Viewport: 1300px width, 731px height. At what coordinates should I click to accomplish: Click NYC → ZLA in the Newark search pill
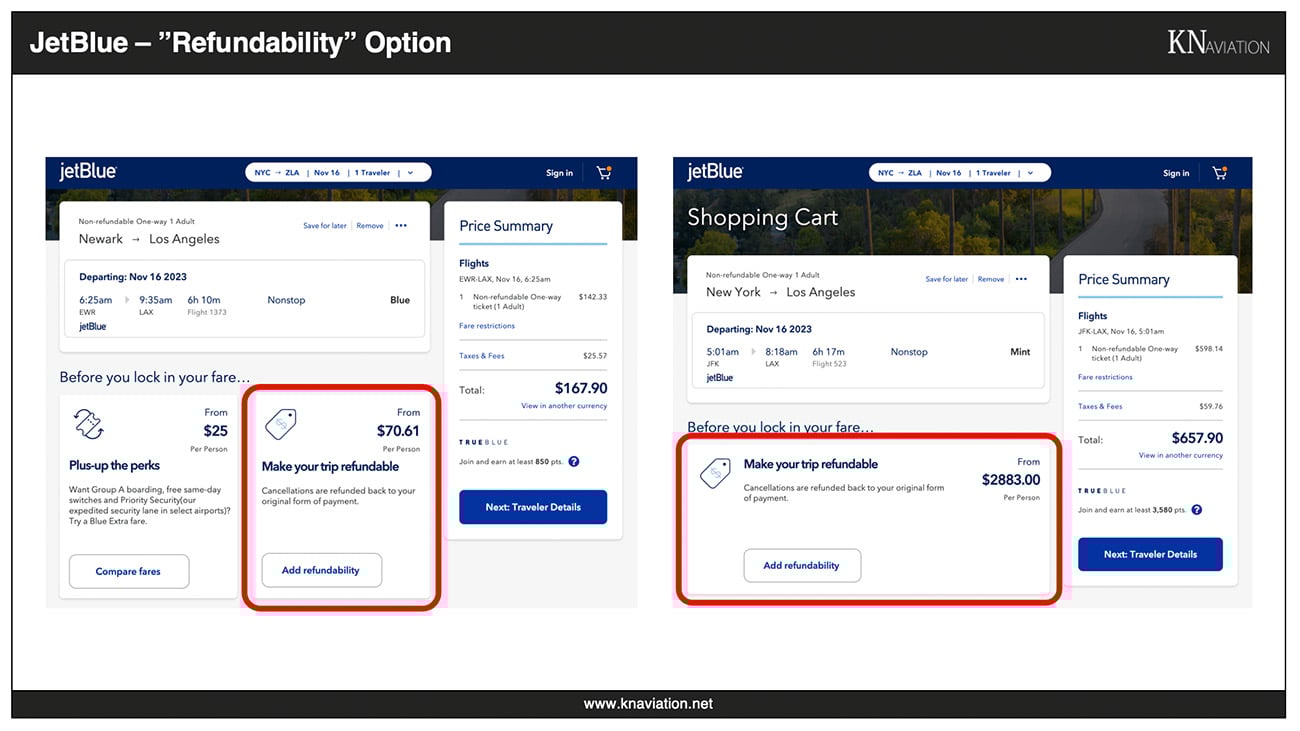[x=277, y=173]
